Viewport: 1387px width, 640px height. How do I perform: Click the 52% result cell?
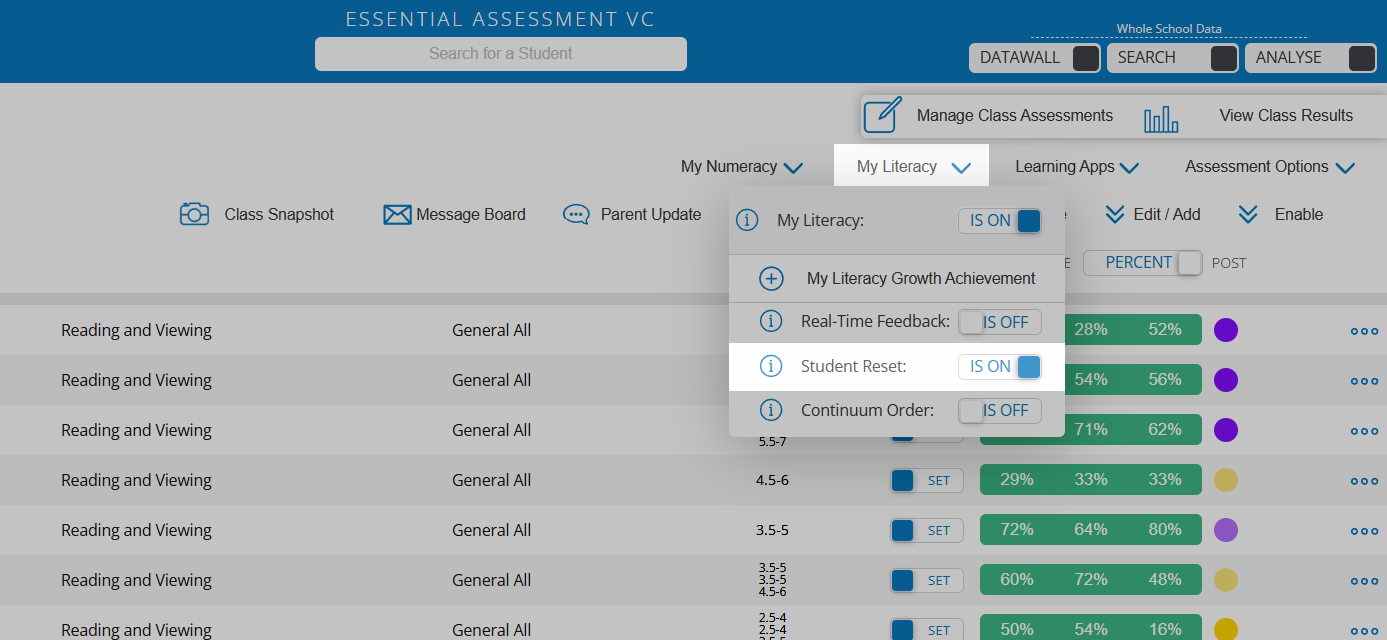coord(1165,329)
